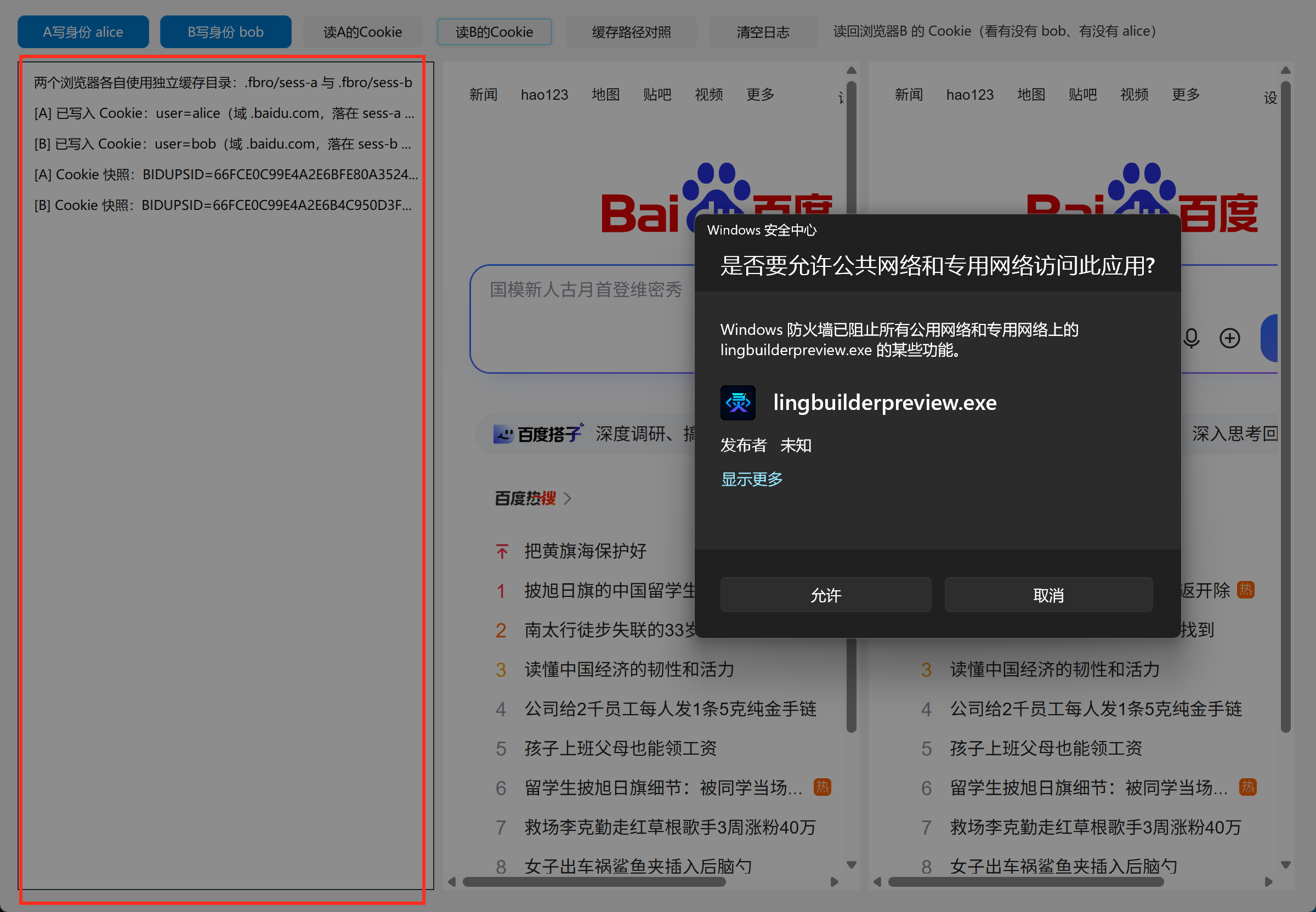Click the 取消 button in firewall dialog
Viewport: 1316px width, 912px height.
click(x=1048, y=595)
